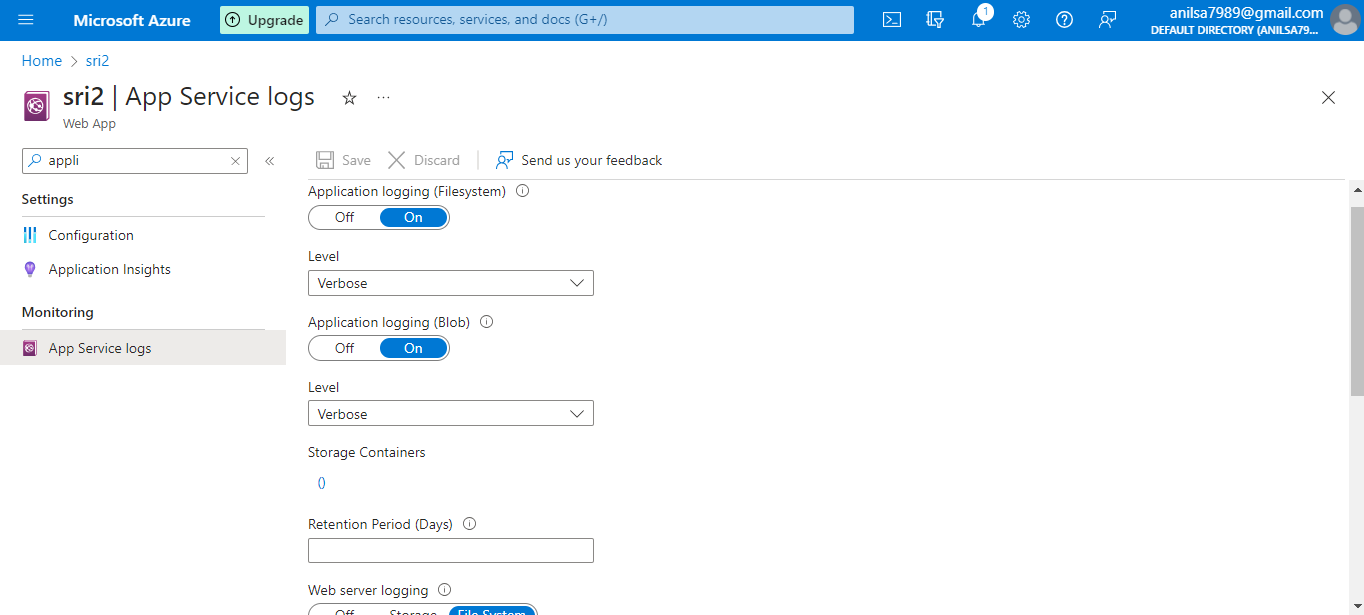Open the notifications bell

[978, 19]
